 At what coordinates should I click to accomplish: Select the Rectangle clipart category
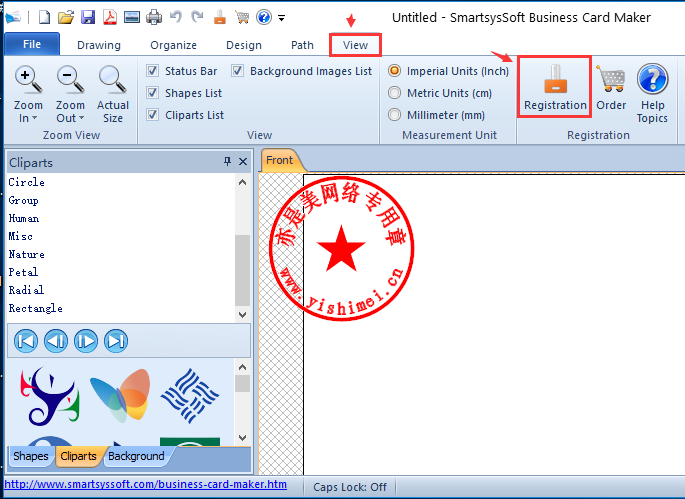pyautogui.click(x=36, y=308)
